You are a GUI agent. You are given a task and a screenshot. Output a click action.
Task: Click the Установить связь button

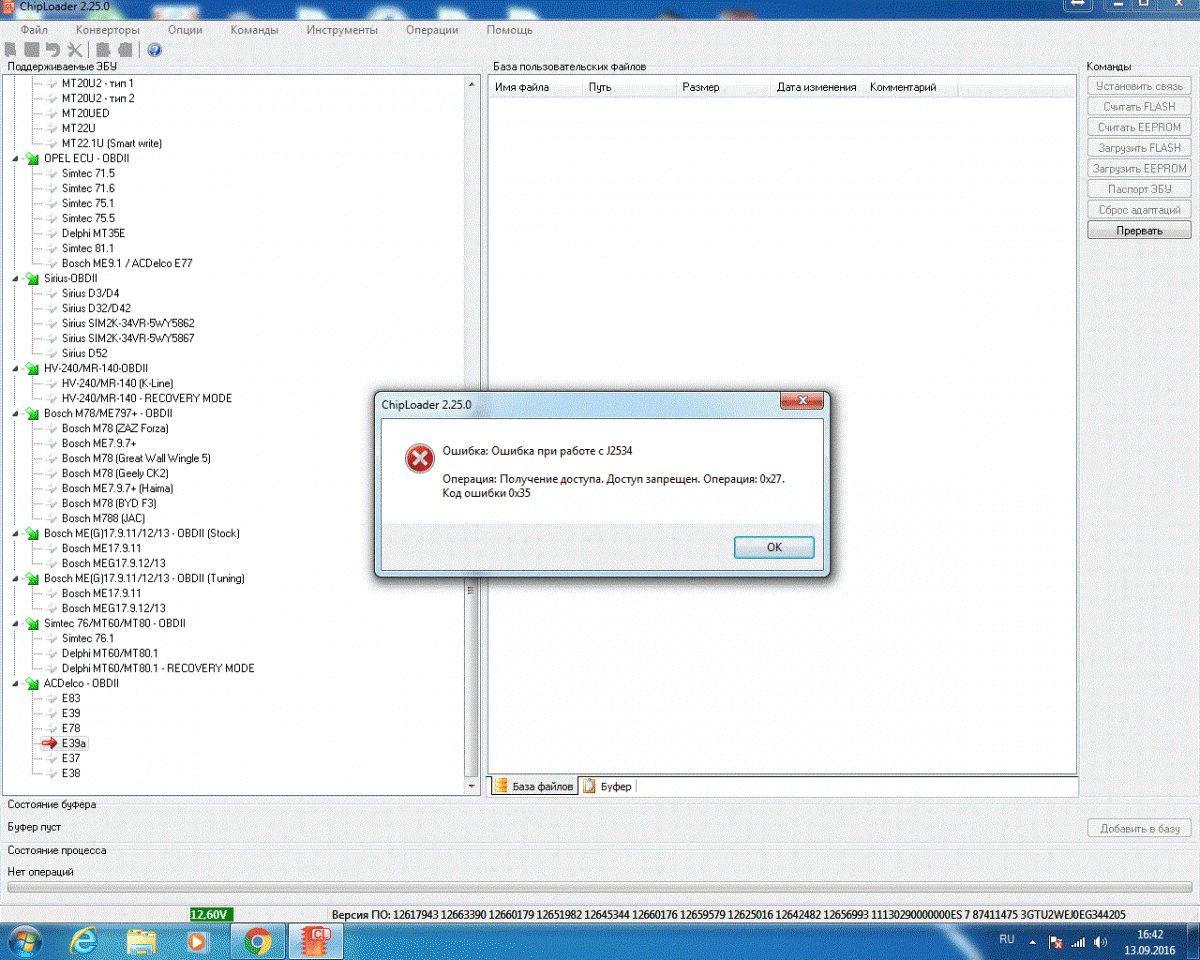1139,86
